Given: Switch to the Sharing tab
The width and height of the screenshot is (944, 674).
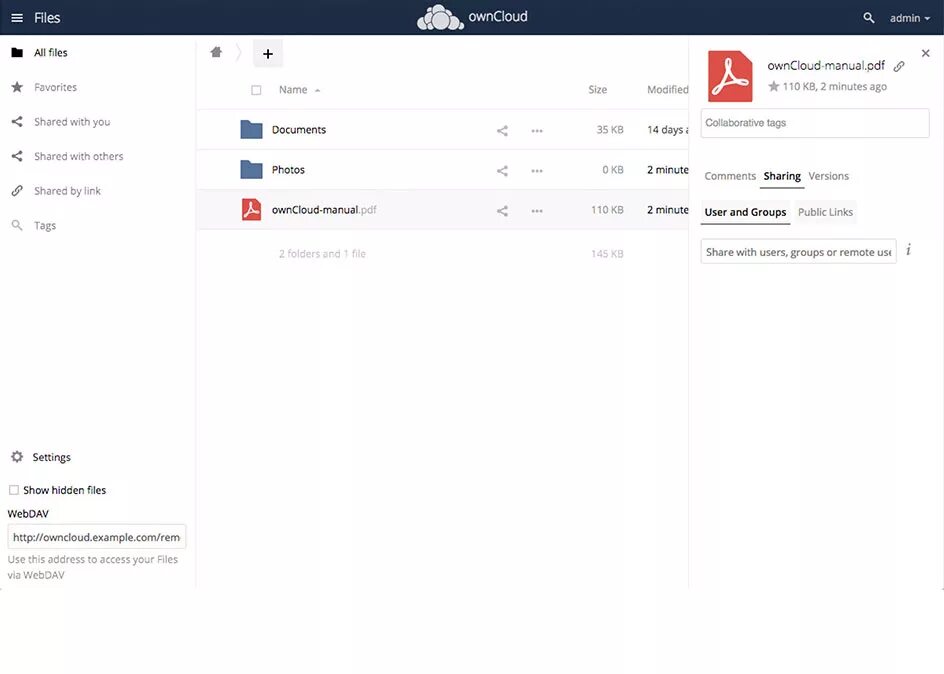Looking at the screenshot, I should point(782,176).
